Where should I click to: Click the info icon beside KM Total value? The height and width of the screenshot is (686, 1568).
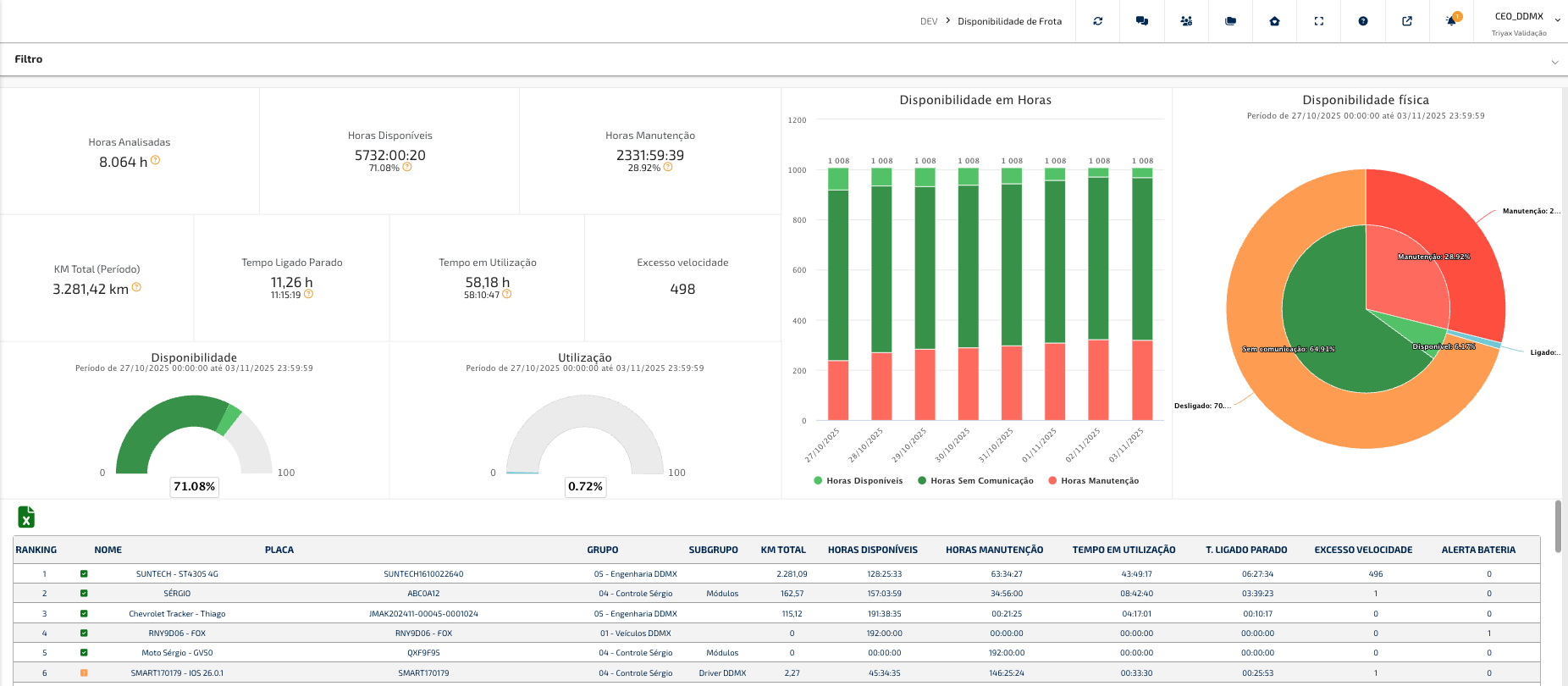(x=136, y=287)
